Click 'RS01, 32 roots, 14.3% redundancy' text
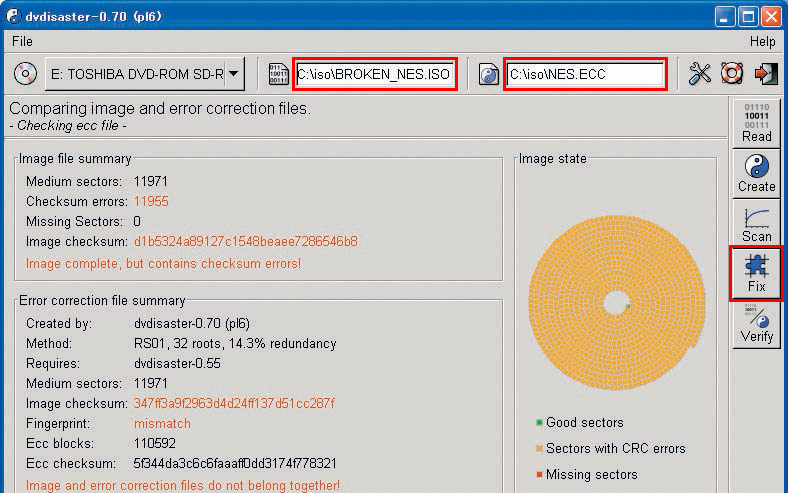The image size is (788, 493). 235,344
